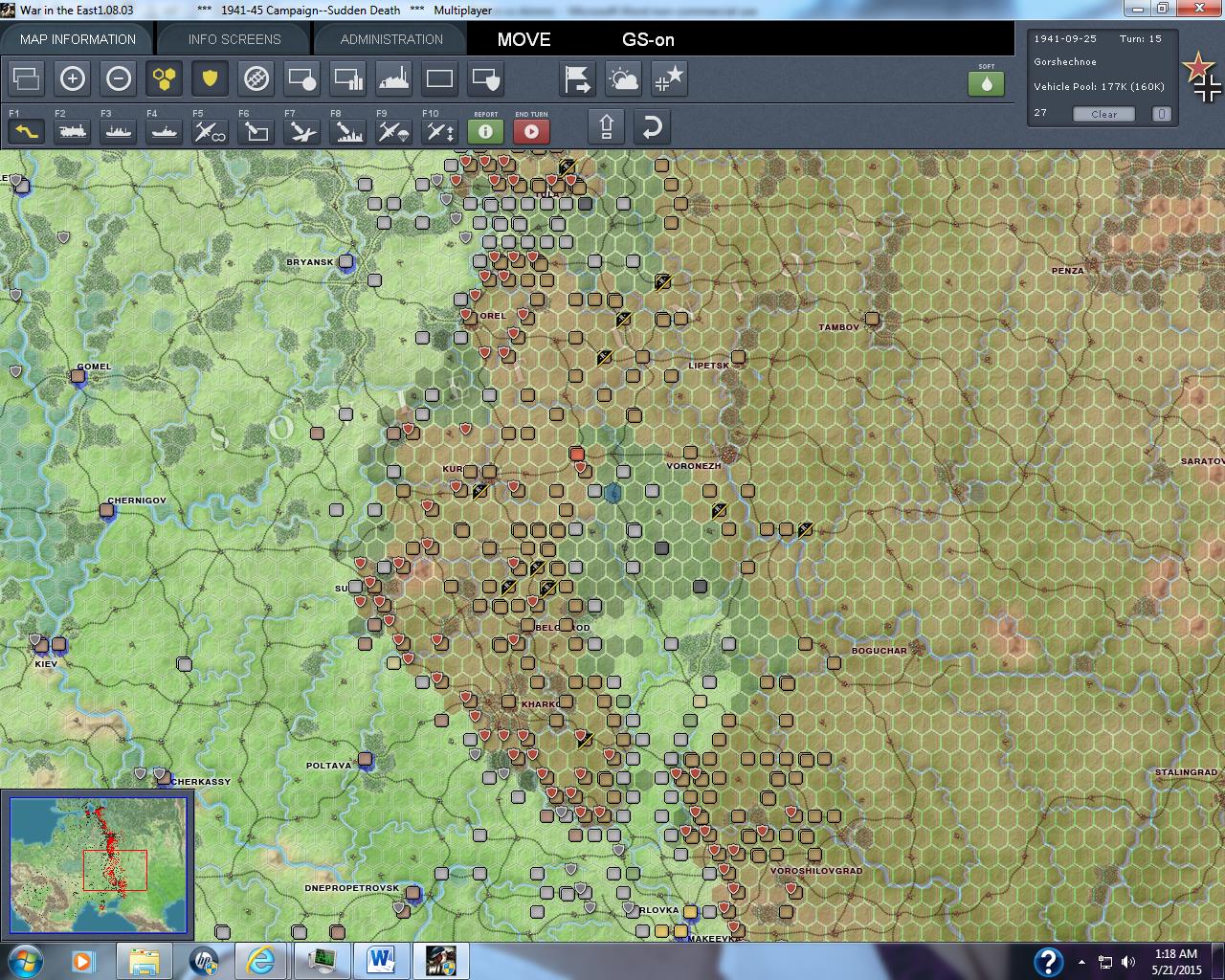This screenshot has height=980, width=1225.
Task: Click the zoom in magnifier control
Action: click(73, 79)
